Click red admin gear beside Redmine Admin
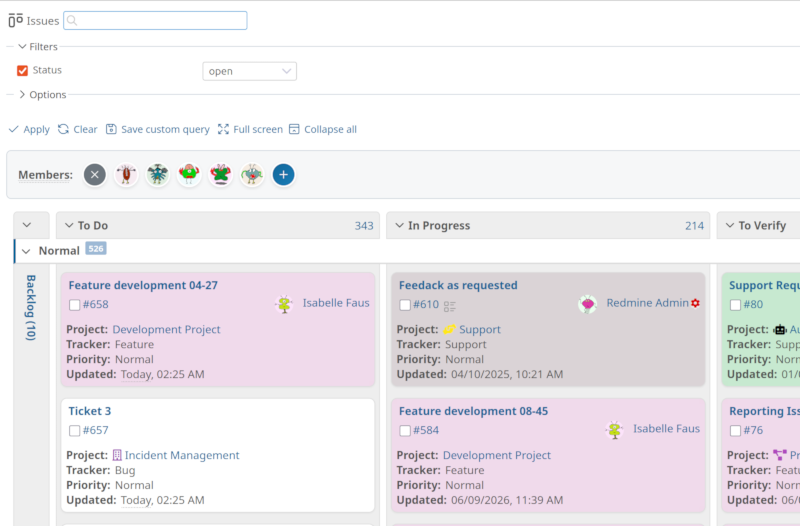Image resolution: width=800 pixels, height=526 pixels. pyautogui.click(x=695, y=303)
